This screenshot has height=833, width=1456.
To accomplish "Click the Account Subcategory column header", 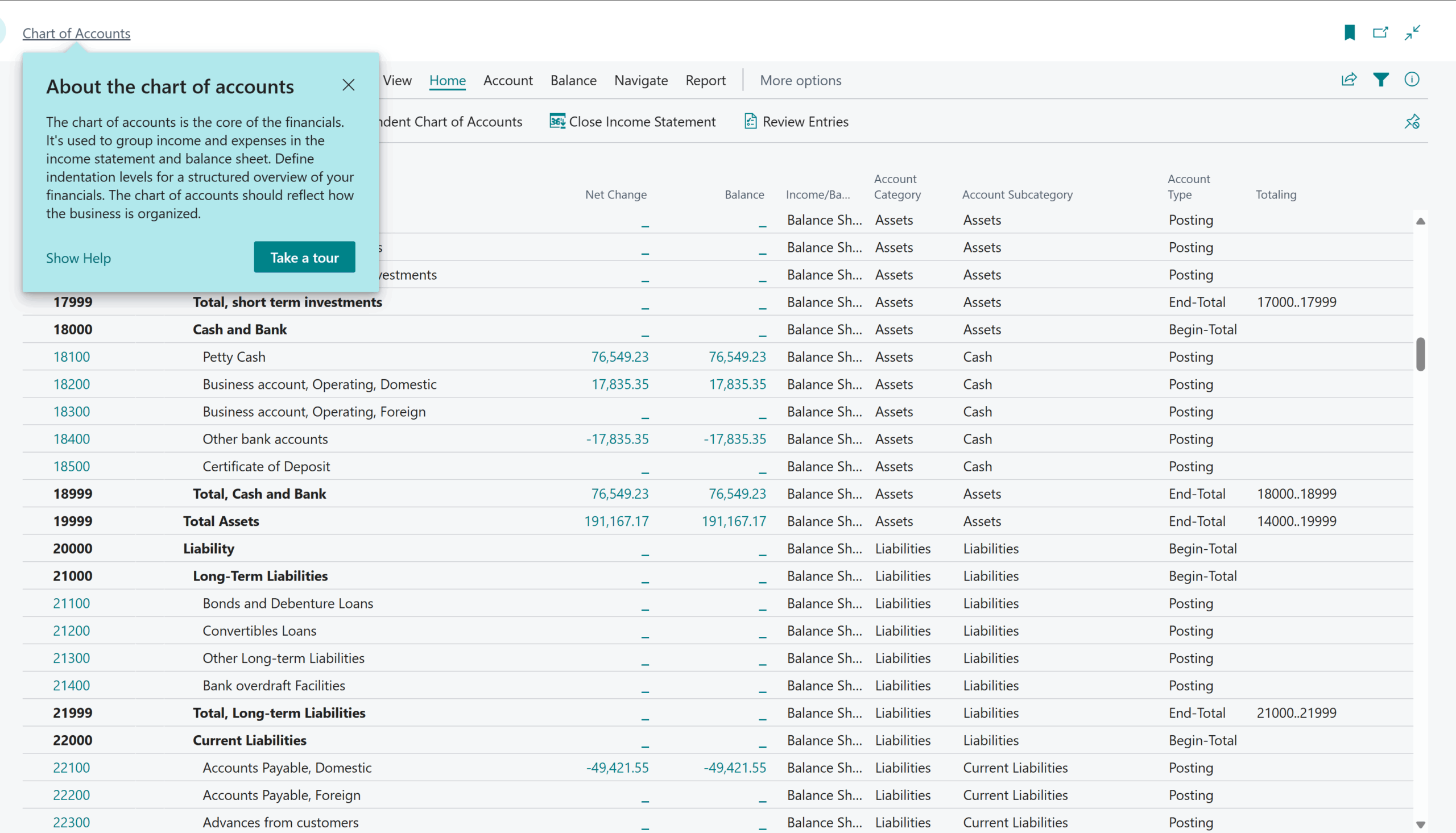I will coord(1017,194).
